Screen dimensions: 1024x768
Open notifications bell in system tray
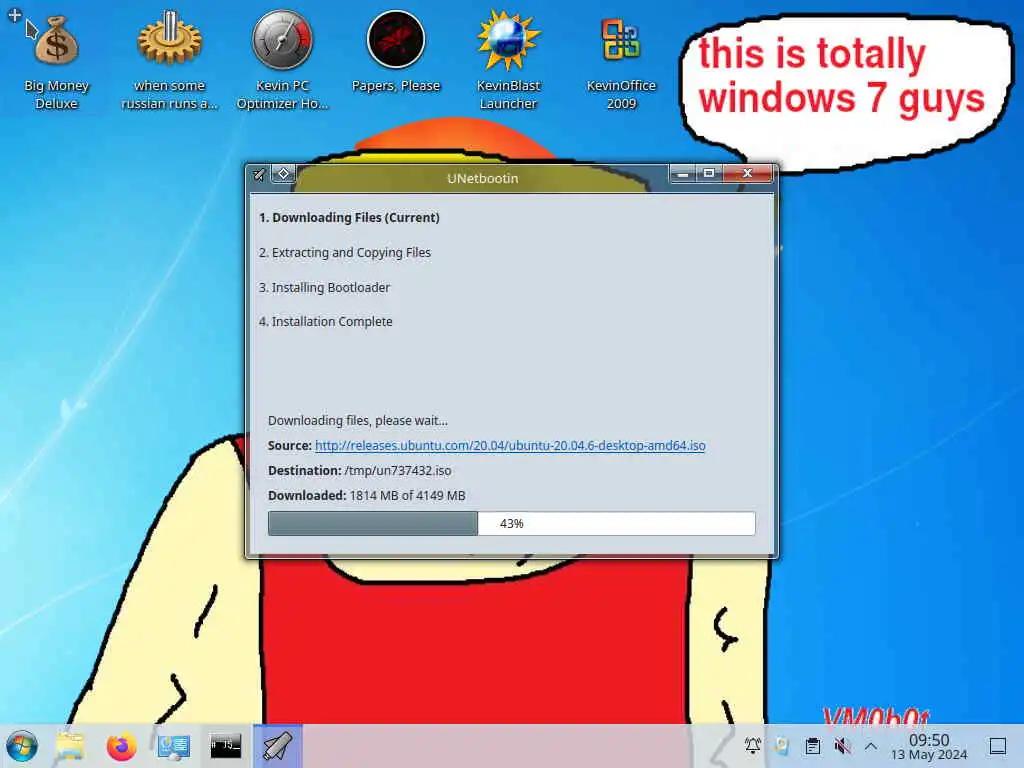click(752, 746)
